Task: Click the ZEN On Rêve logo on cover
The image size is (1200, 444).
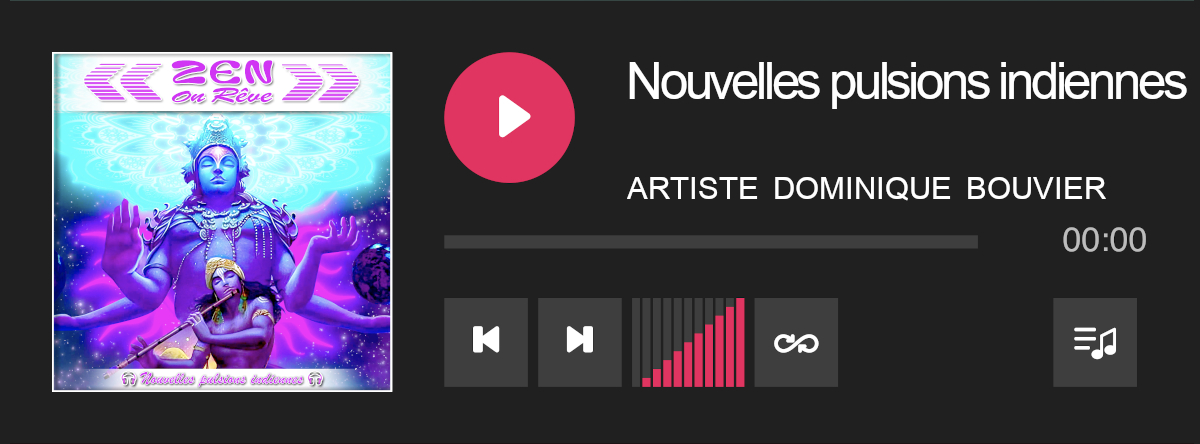Action: click(222, 82)
